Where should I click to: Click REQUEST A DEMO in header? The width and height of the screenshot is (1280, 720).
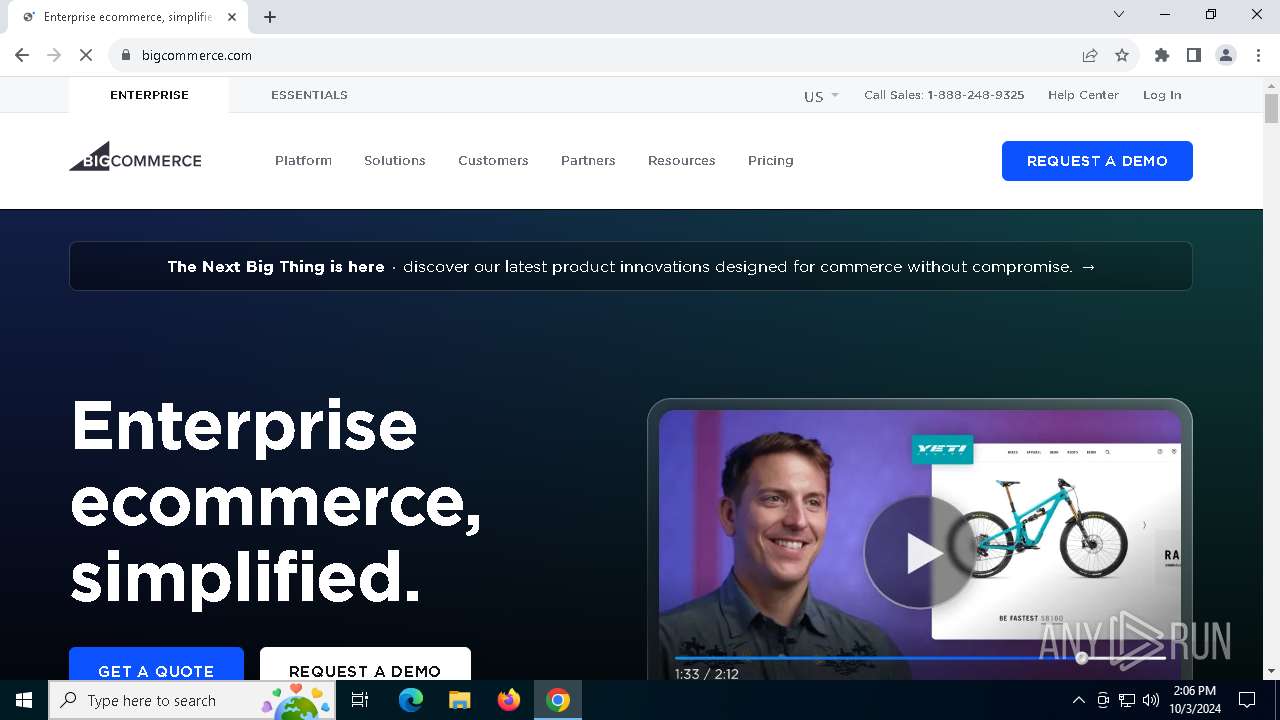pyautogui.click(x=1097, y=161)
